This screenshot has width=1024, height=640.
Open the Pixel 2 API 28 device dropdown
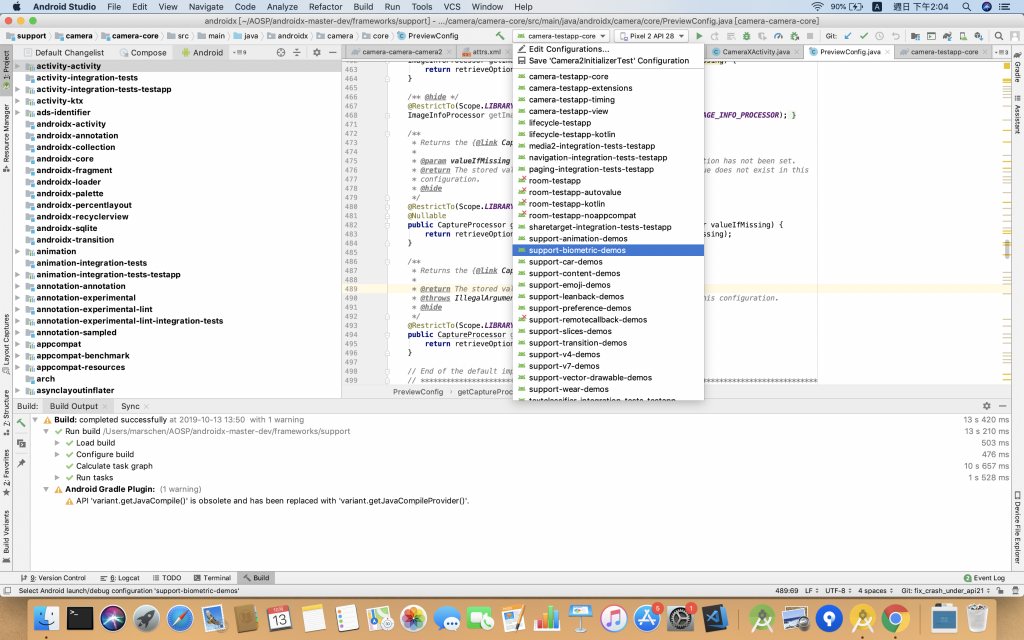[651, 36]
